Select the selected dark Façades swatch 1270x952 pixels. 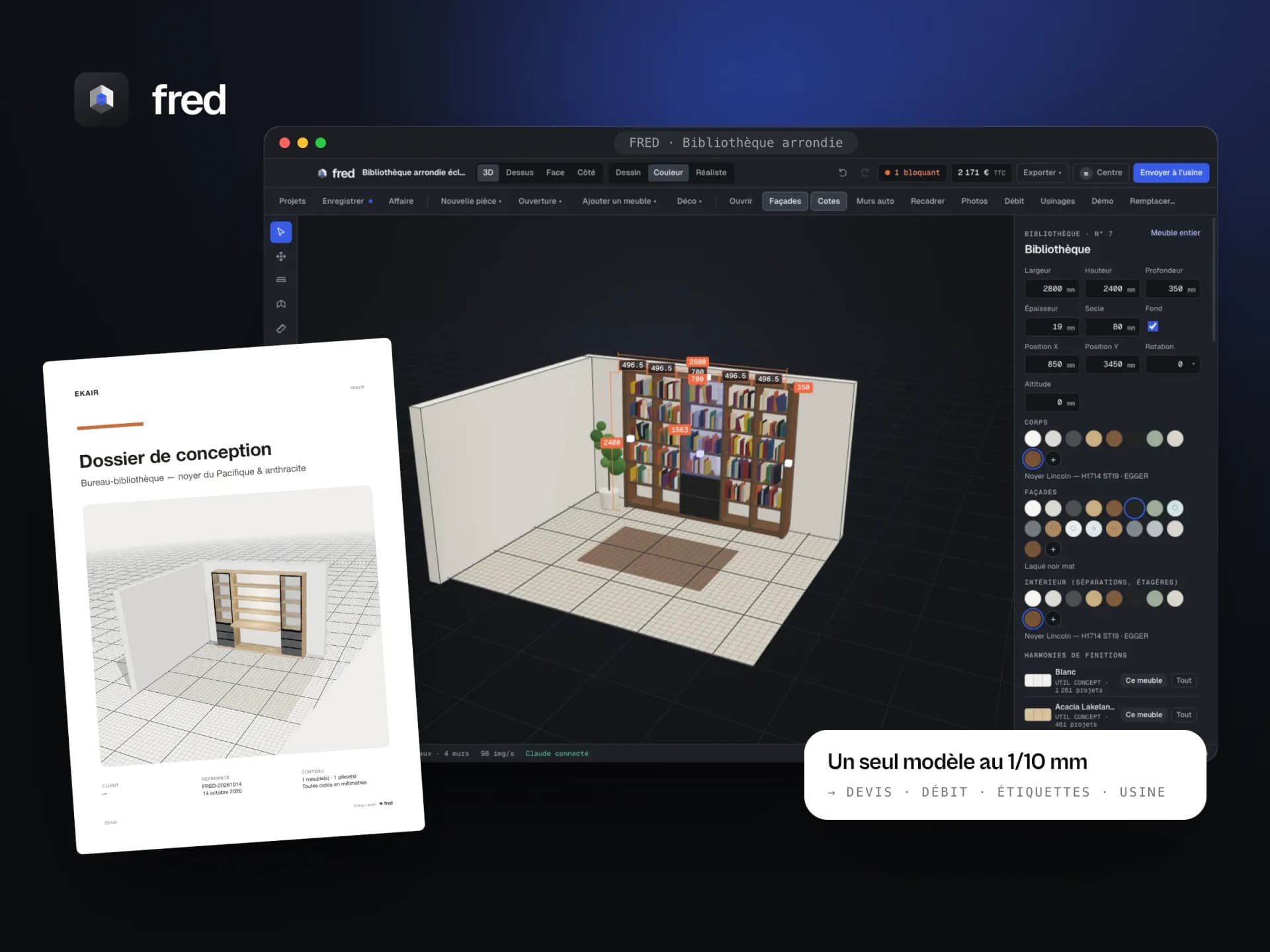(1134, 508)
